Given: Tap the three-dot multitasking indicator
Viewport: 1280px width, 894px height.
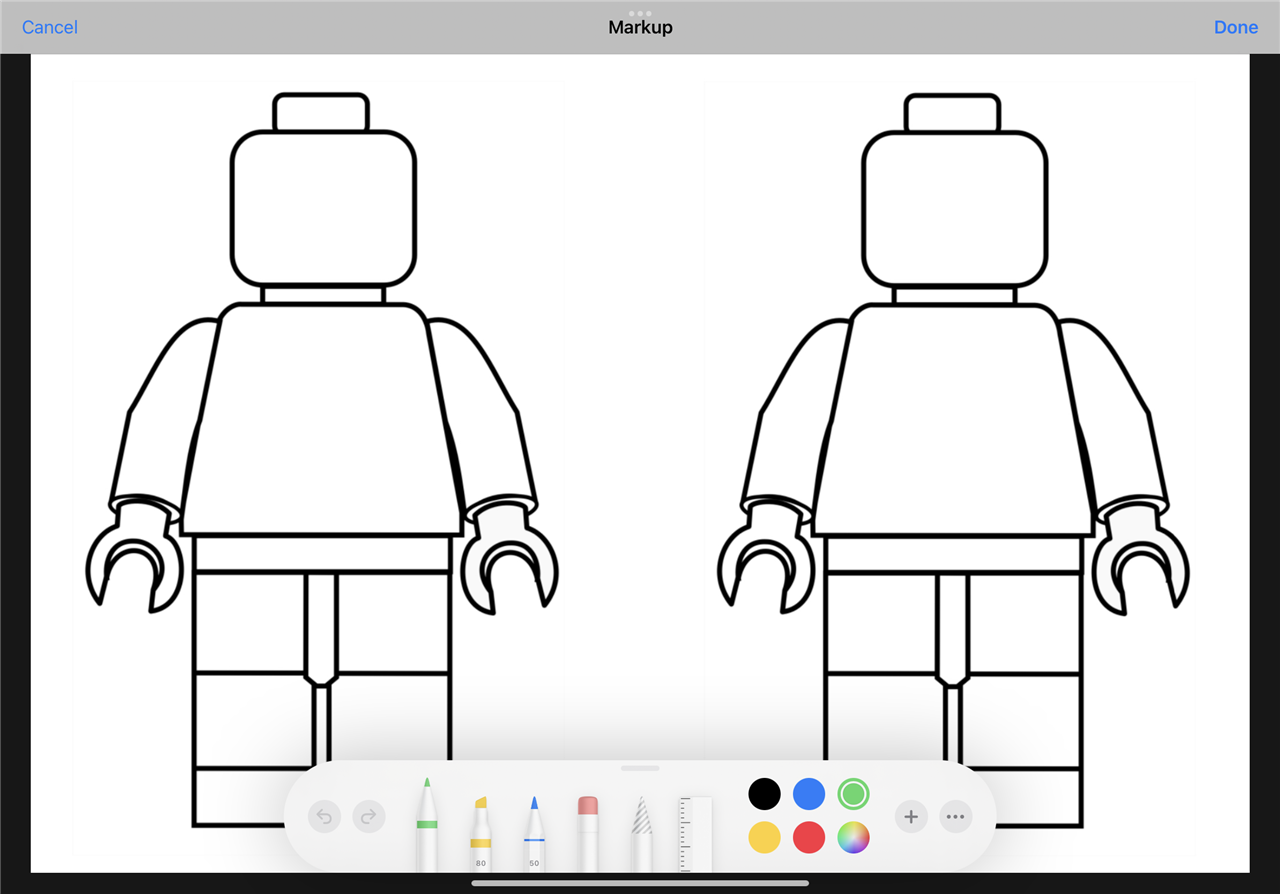Looking at the screenshot, I should pyautogui.click(x=640, y=13).
